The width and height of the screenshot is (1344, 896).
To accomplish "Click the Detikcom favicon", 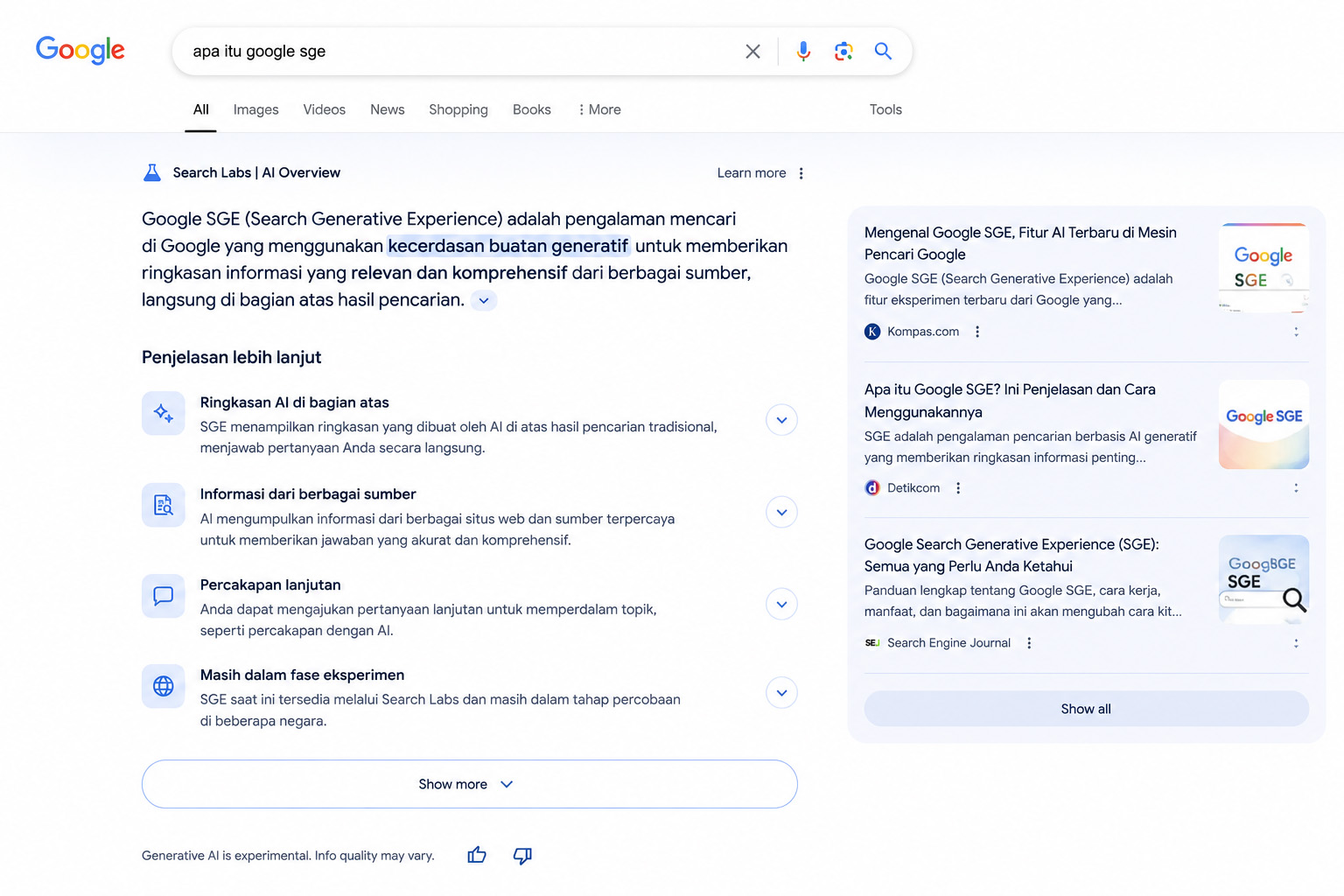I will point(872,488).
